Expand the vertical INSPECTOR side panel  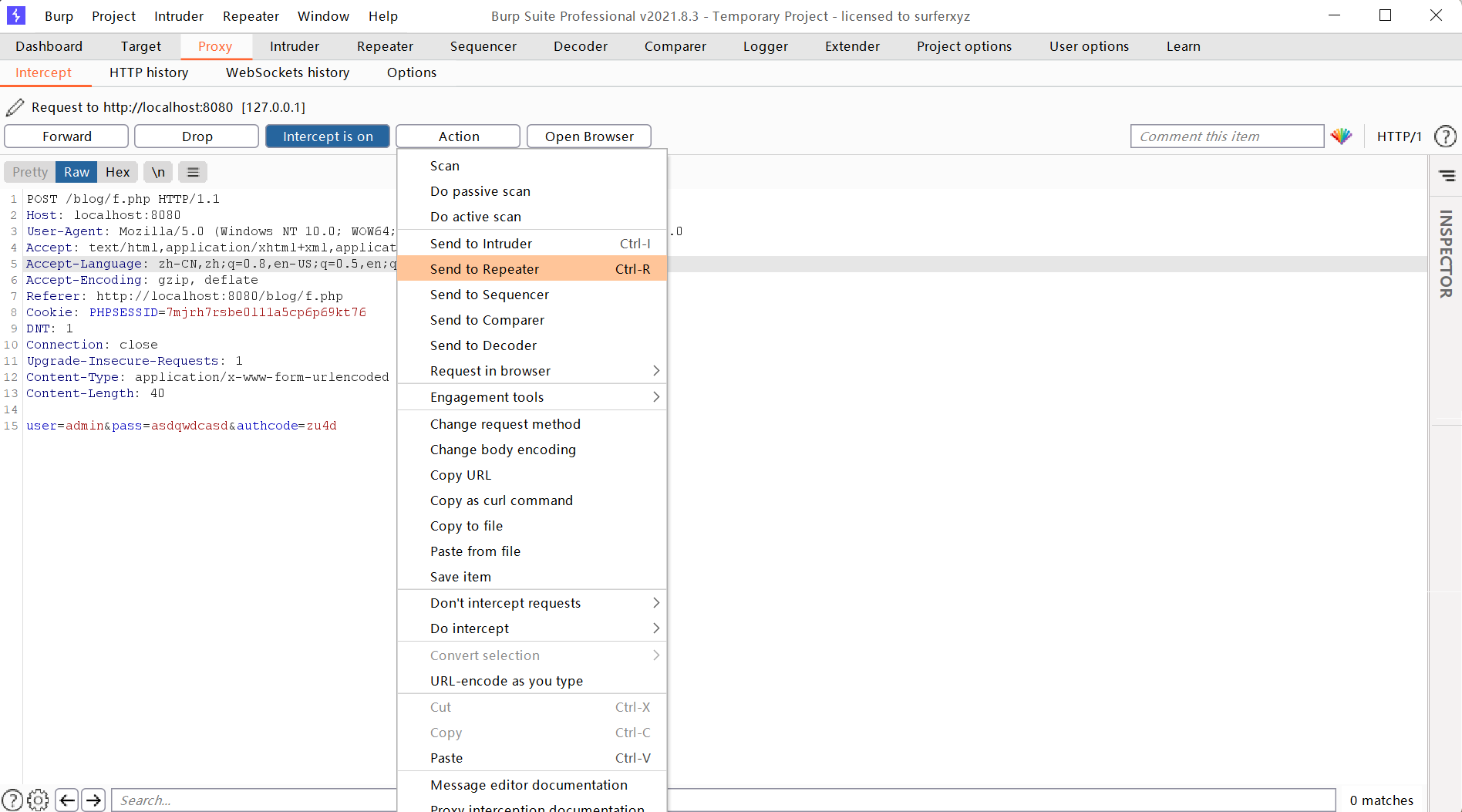(1446, 254)
